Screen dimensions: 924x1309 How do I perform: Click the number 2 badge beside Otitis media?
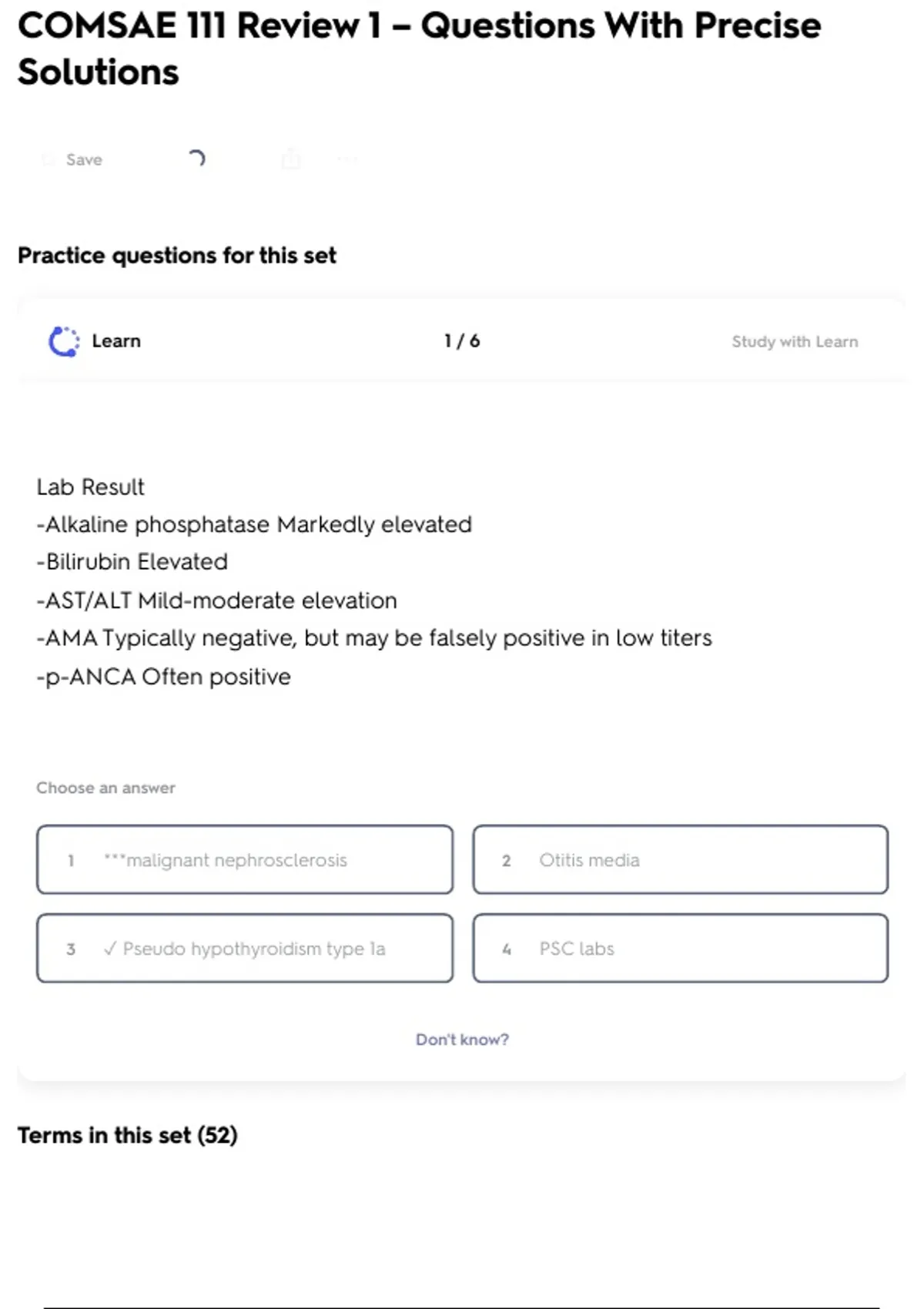[x=507, y=861]
